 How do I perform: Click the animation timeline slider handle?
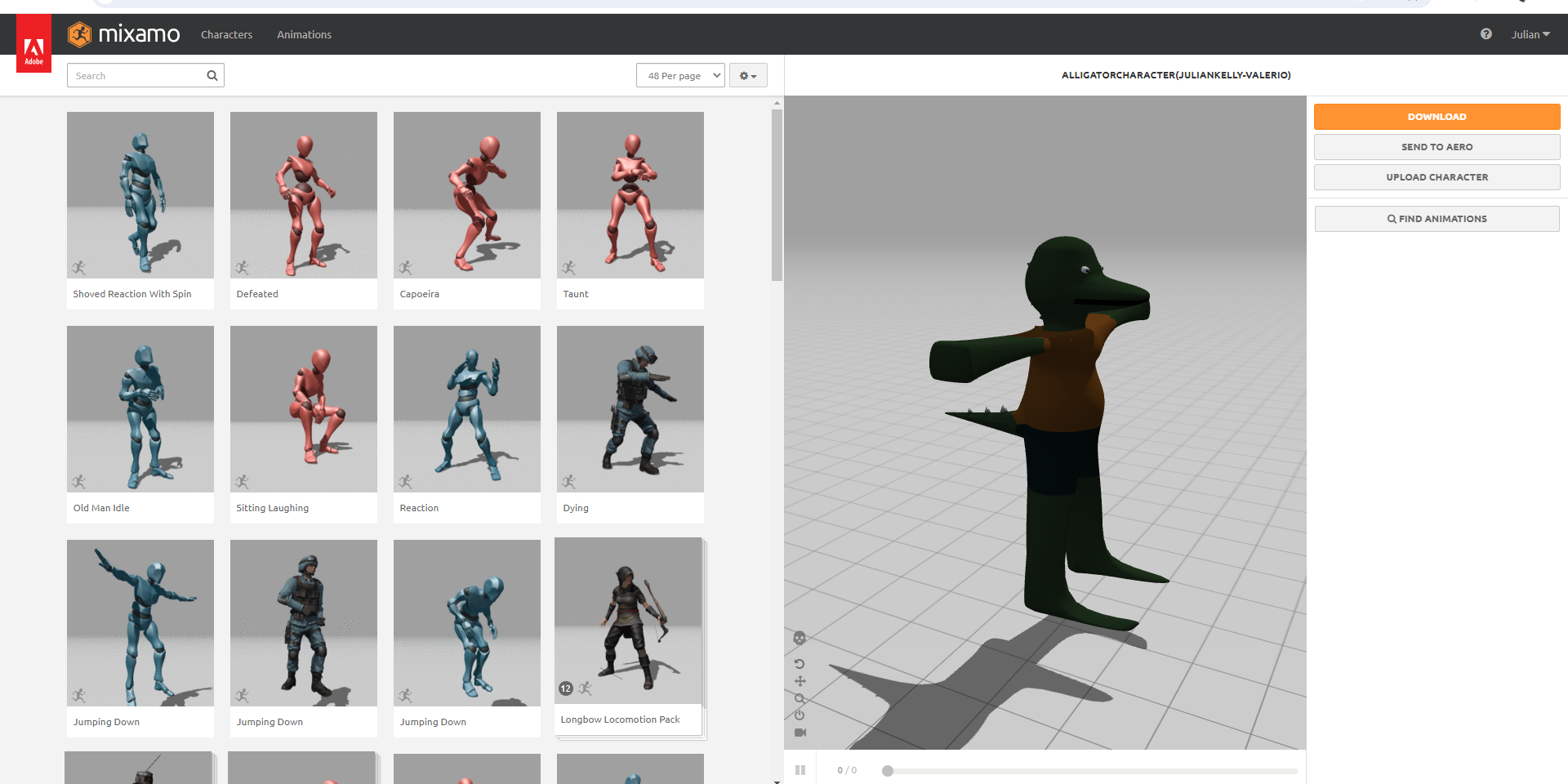click(x=888, y=771)
